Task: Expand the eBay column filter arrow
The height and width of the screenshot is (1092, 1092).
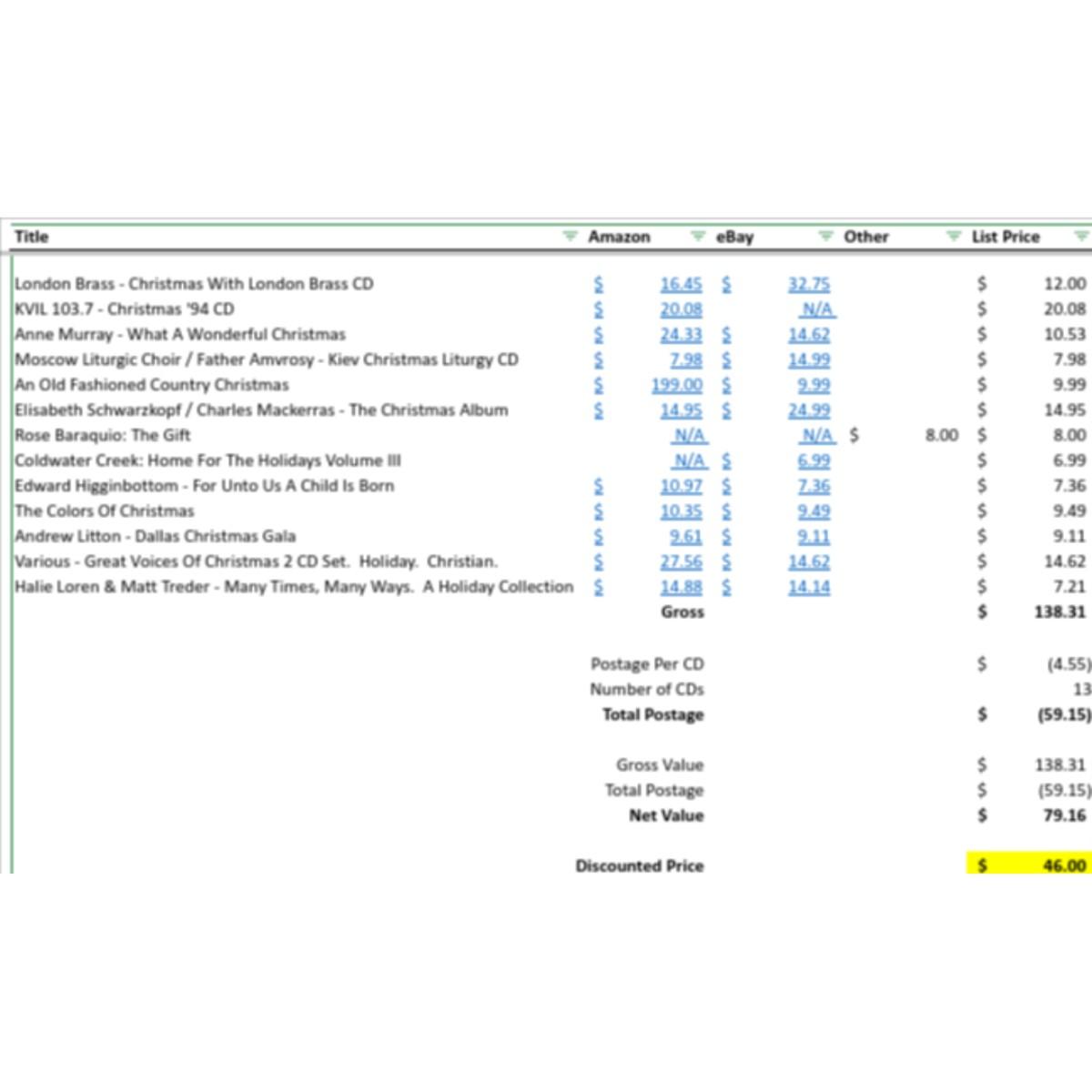Action: pyautogui.click(x=825, y=237)
